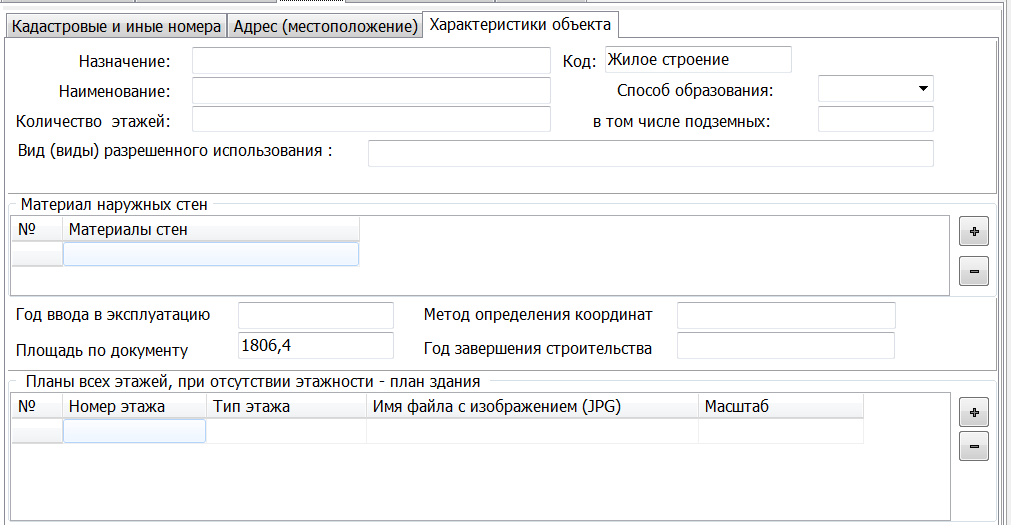The width and height of the screenshot is (1011, 525).
Task: Click the в том числе подземных field
Action: click(875, 120)
